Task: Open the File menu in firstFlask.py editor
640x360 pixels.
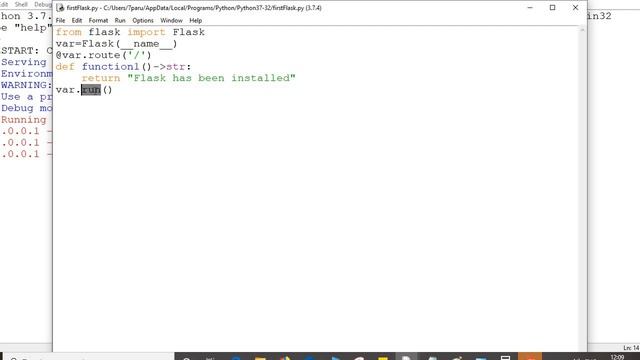Action: 60,20
